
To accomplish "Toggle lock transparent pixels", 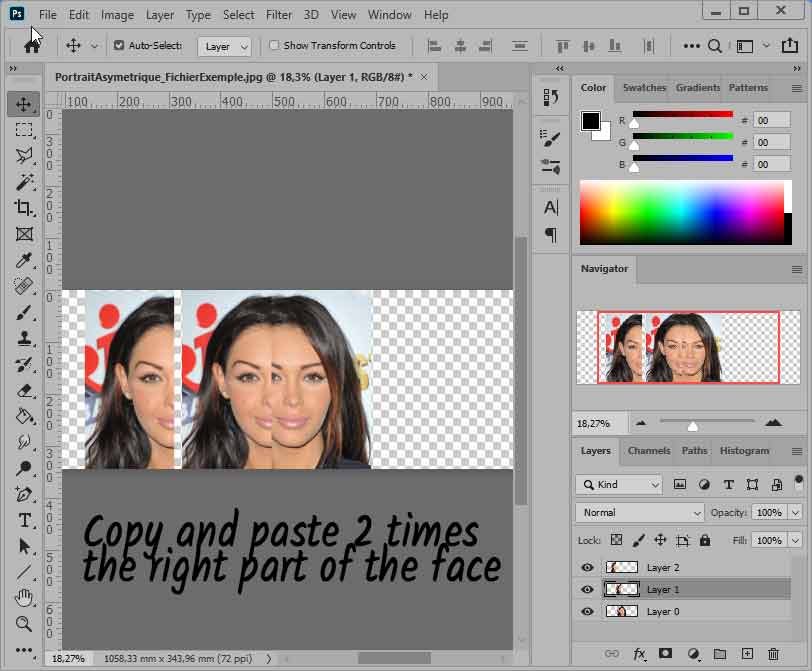I will tap(616, 541).
